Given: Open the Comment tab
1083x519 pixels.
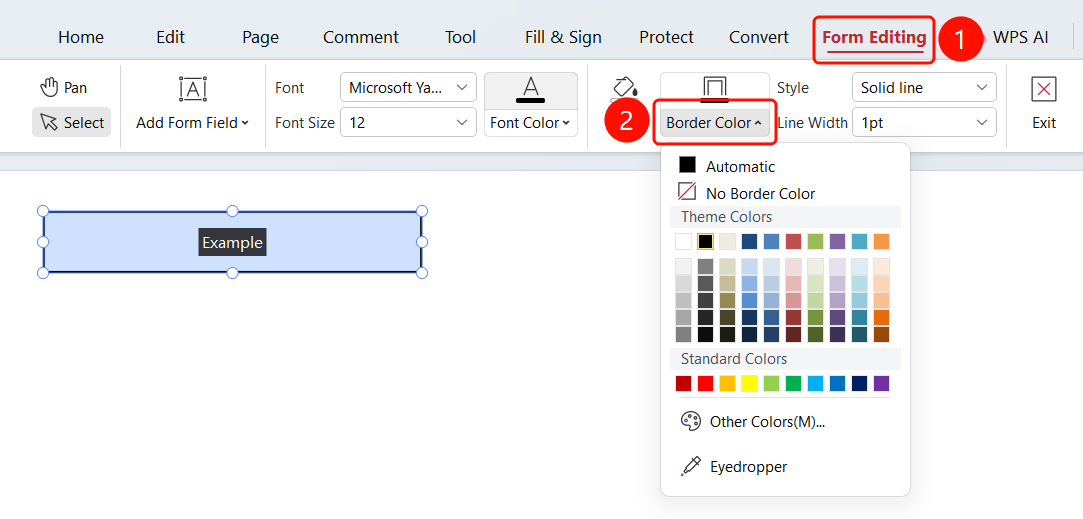Looking at the screenshot, I should click(361, 37).
